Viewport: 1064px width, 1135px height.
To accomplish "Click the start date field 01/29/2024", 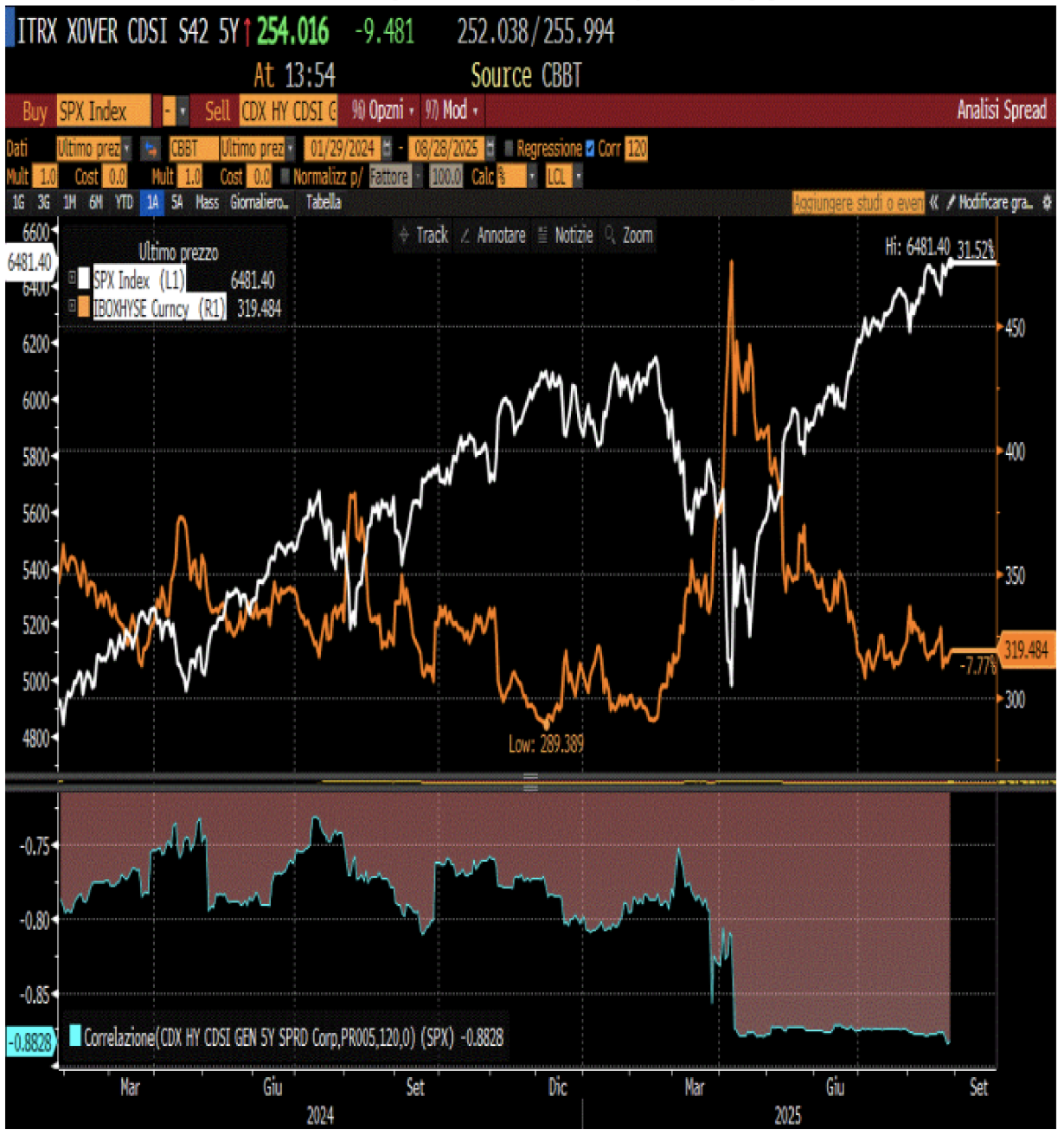I will click(x=343, y=149).
